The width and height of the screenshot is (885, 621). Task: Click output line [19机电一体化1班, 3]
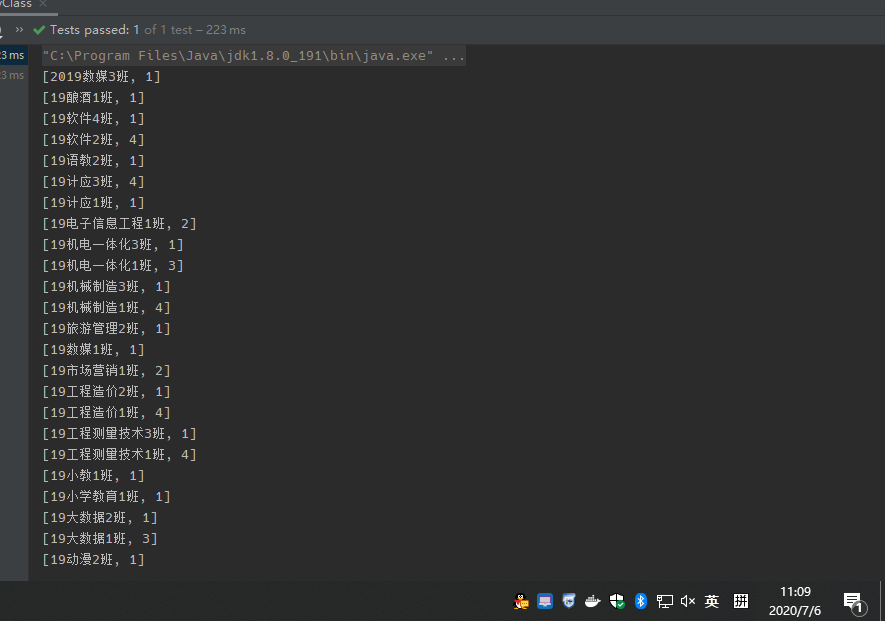tap(113, 265)
